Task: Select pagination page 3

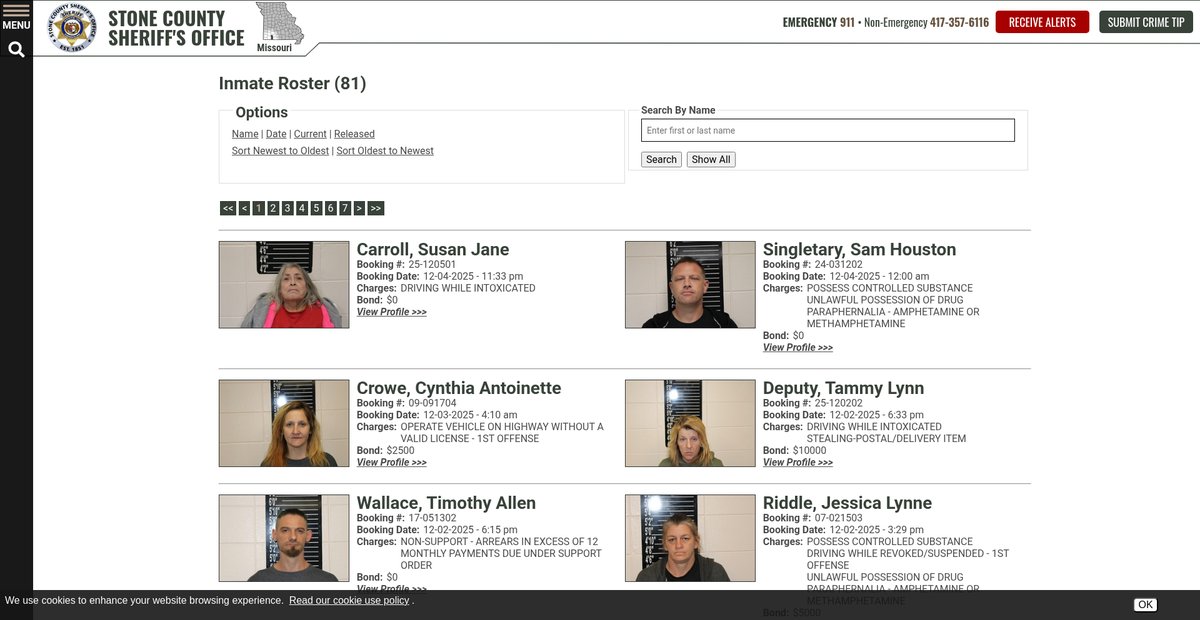Action: pyautogui.click(x=287, y=208)
